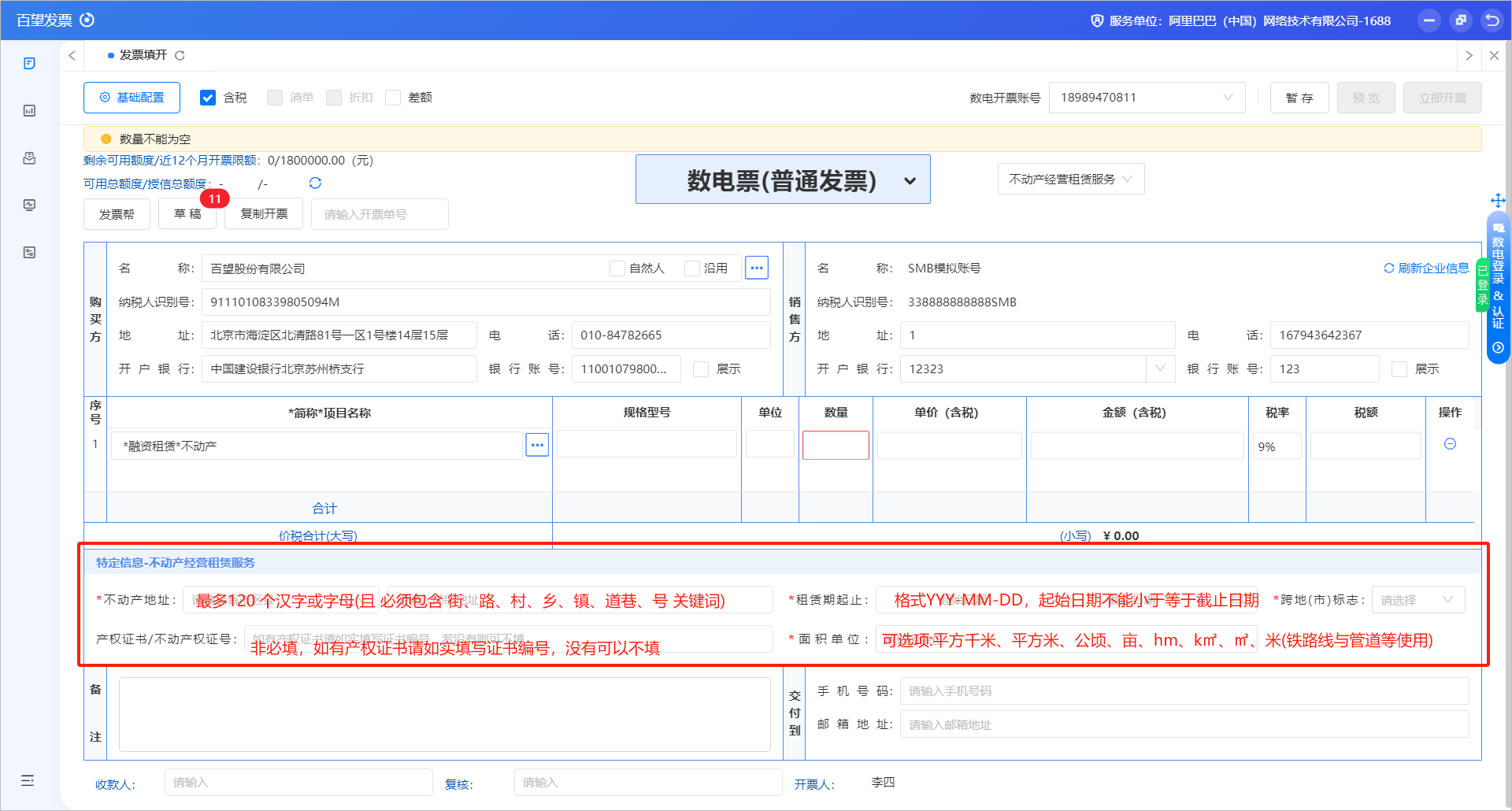Click the ellipsis button beside buyer name

[757, 268]
